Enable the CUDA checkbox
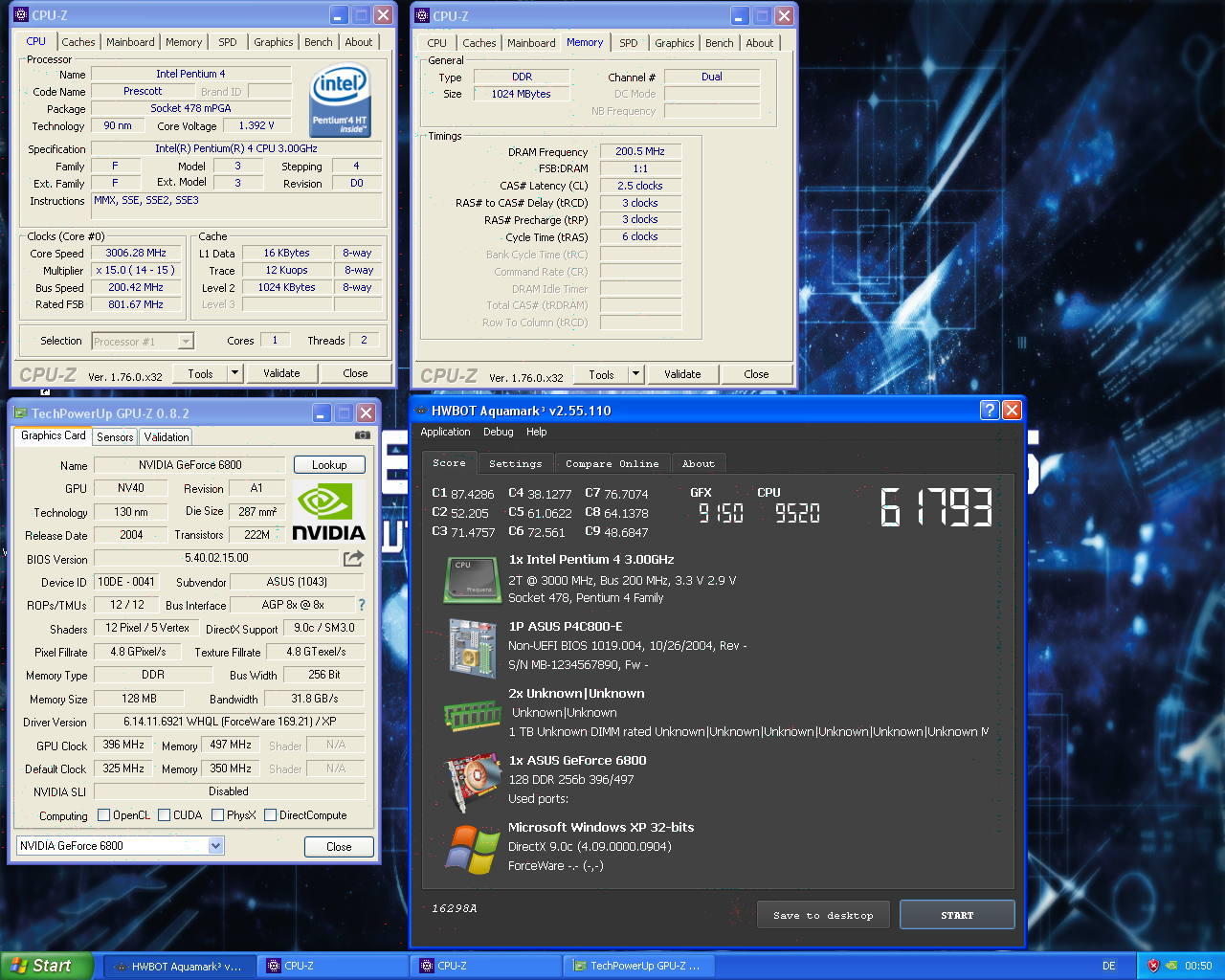 (x=165, y=815)
